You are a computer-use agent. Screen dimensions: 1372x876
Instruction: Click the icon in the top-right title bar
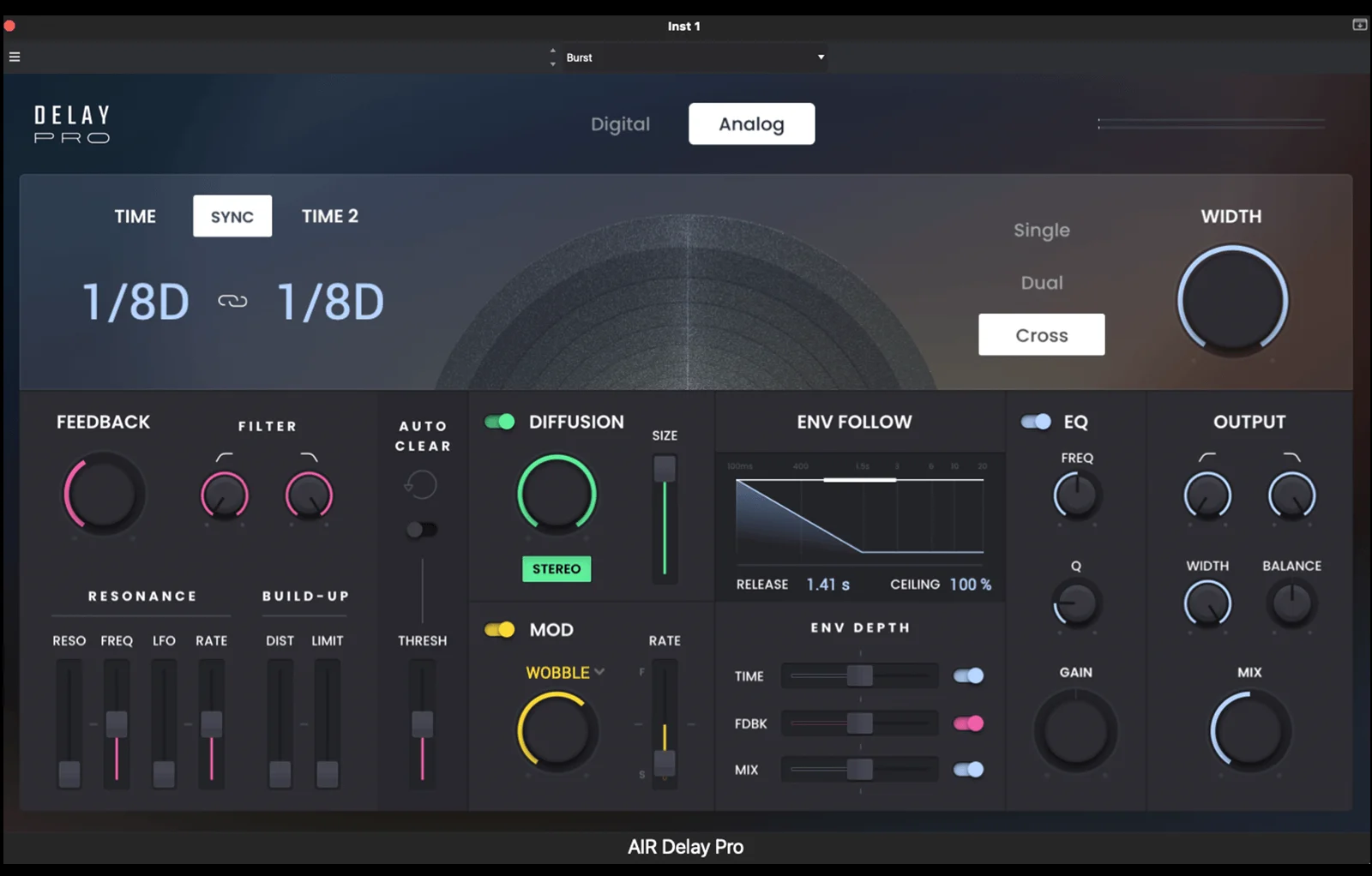coord(1358,26)
